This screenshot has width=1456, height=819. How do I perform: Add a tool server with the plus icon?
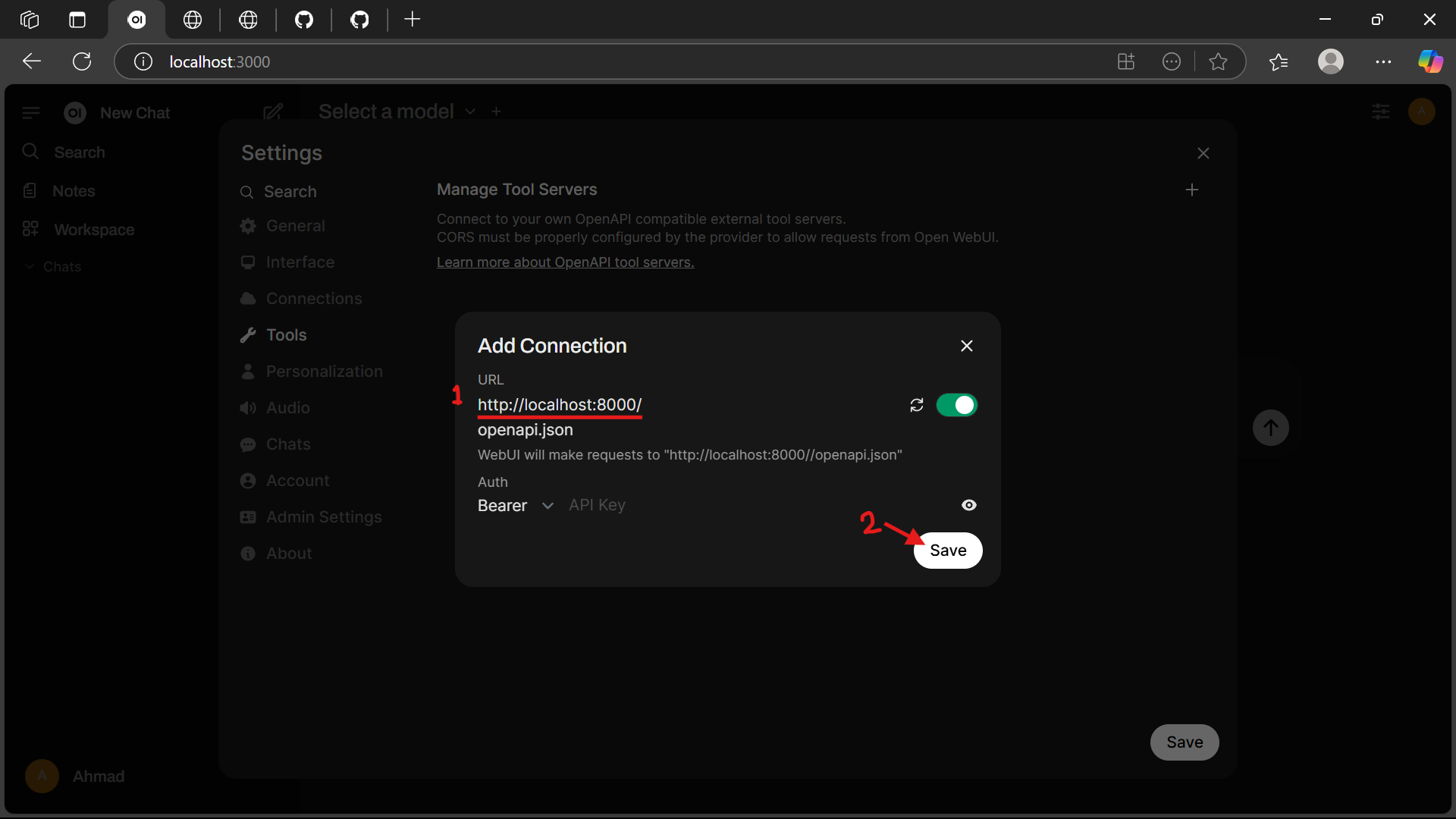(x=1191, y=190)
